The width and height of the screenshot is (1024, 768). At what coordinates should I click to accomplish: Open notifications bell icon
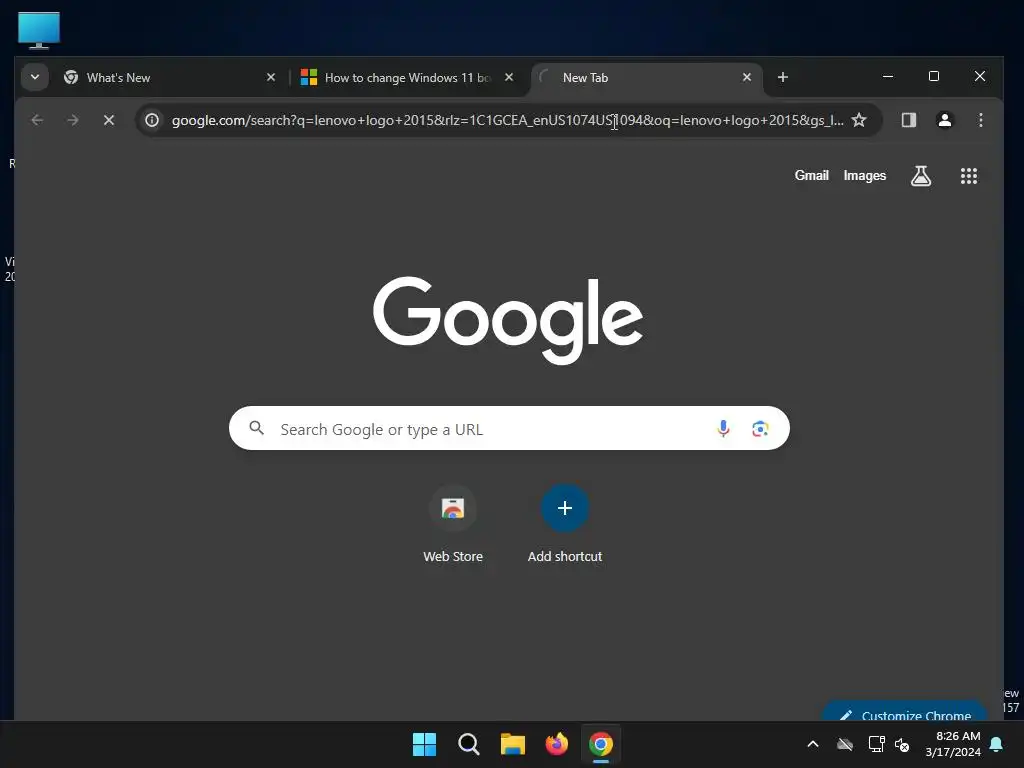(997, 744)
